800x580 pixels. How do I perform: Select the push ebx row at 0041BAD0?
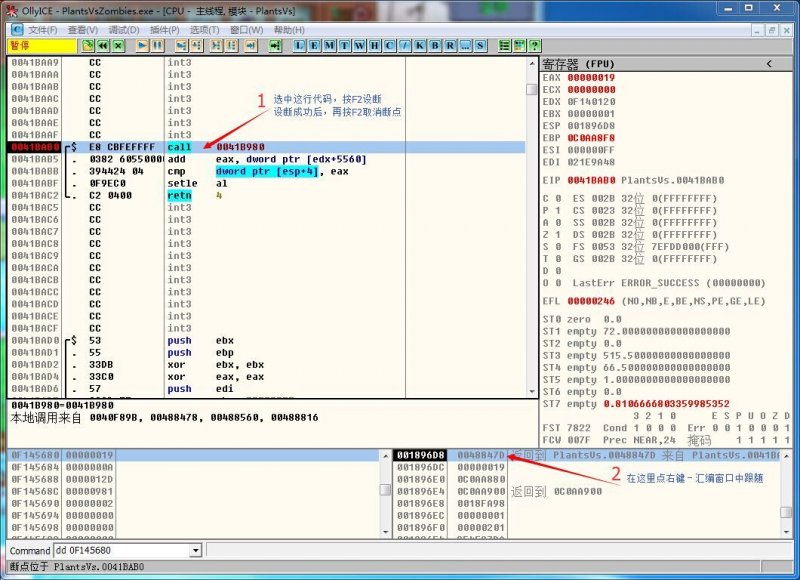coord(266,340)
